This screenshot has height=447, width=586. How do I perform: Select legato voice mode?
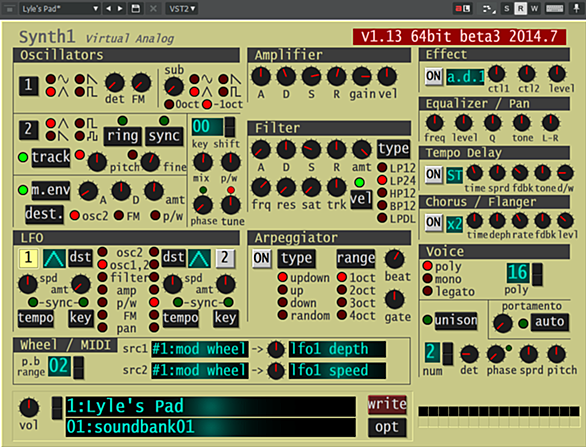(x=428, y=291)
